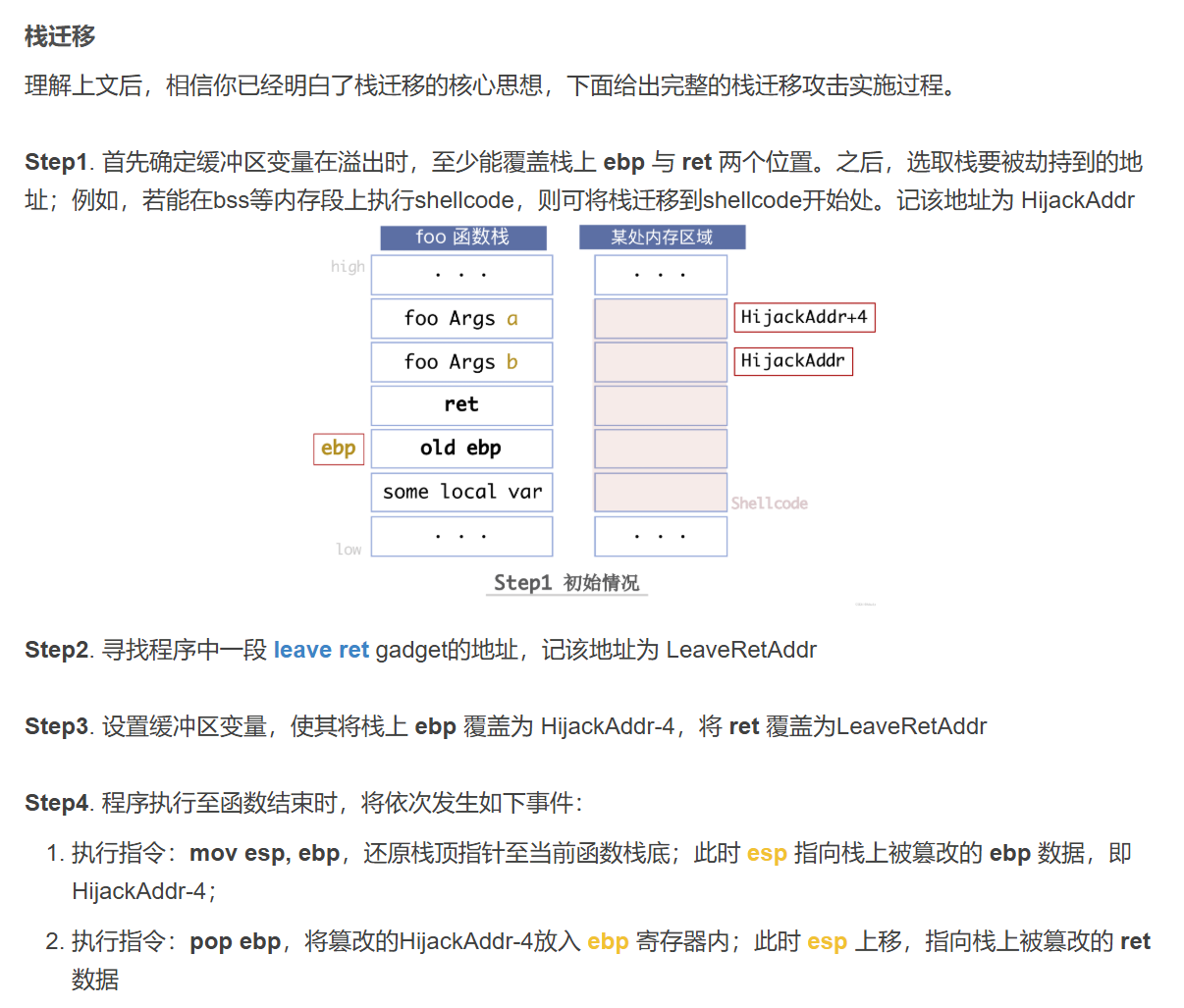
Task: Click the bold "Step3" paragraph label
Action: [56, 726]
